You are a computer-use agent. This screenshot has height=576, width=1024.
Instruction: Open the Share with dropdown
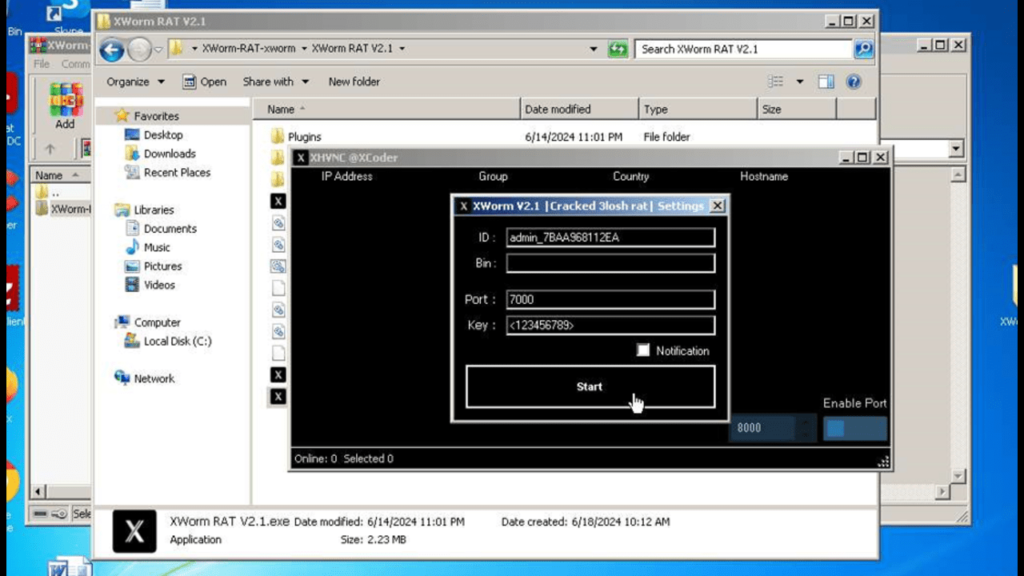(276, 82)
